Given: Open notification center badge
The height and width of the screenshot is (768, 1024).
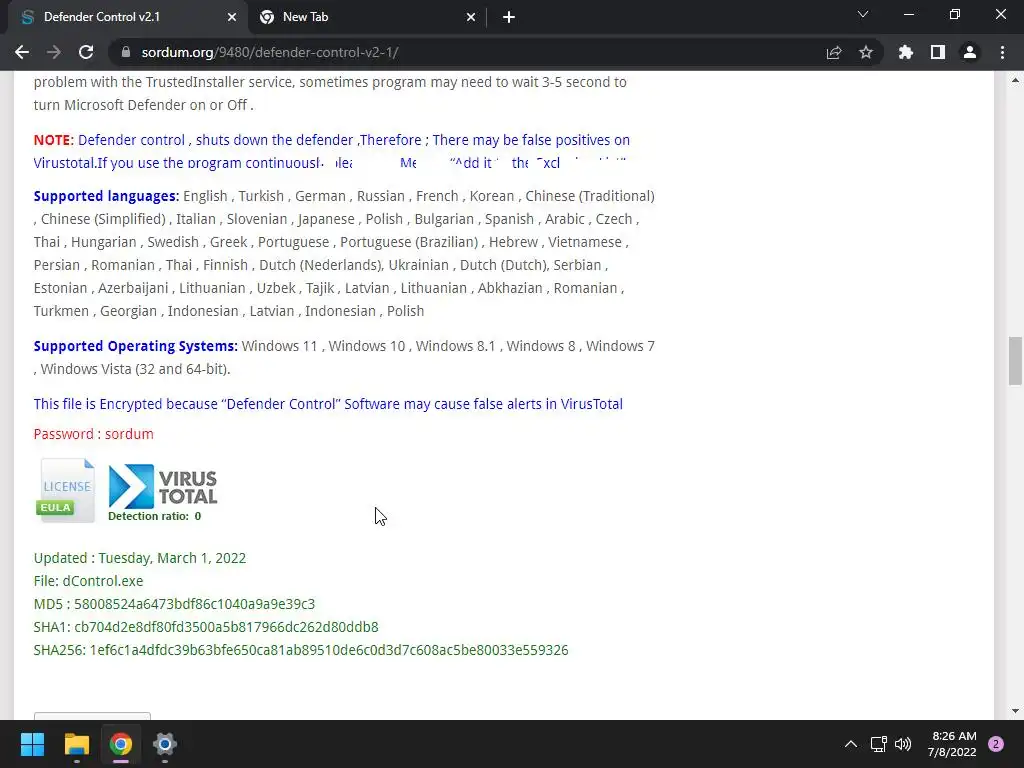Looking at the screenshot, I should (996, 744).
